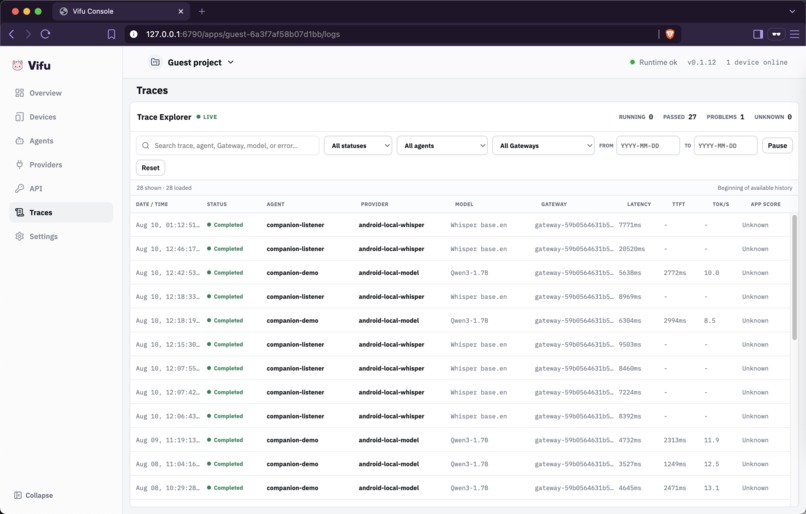806x514 pixels.
Task: Open the trace row at Aug 09, 11:19:13
Action: [460, 440]
